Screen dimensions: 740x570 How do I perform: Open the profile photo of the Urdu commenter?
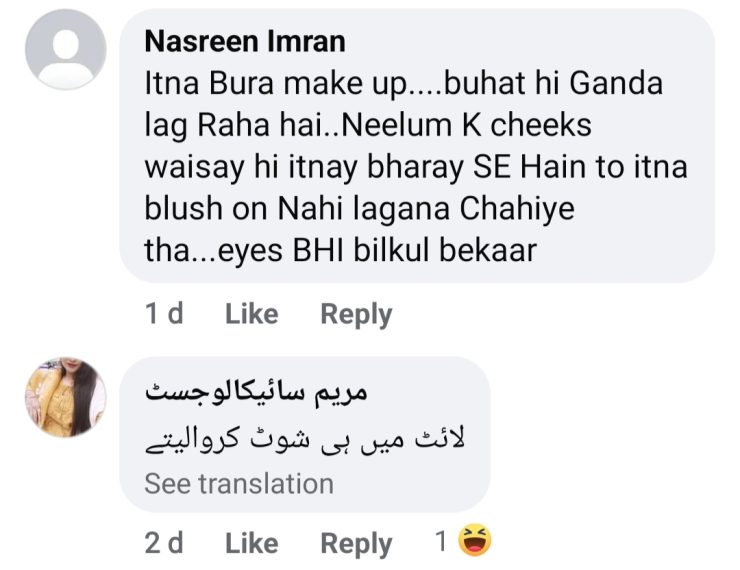(x=66, y=397)
